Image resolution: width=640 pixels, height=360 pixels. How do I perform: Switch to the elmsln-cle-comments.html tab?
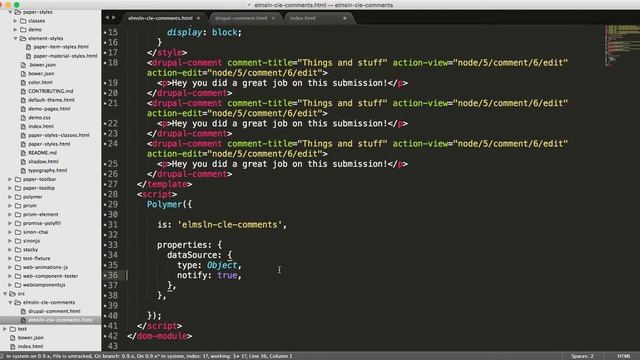pos(160,18)
